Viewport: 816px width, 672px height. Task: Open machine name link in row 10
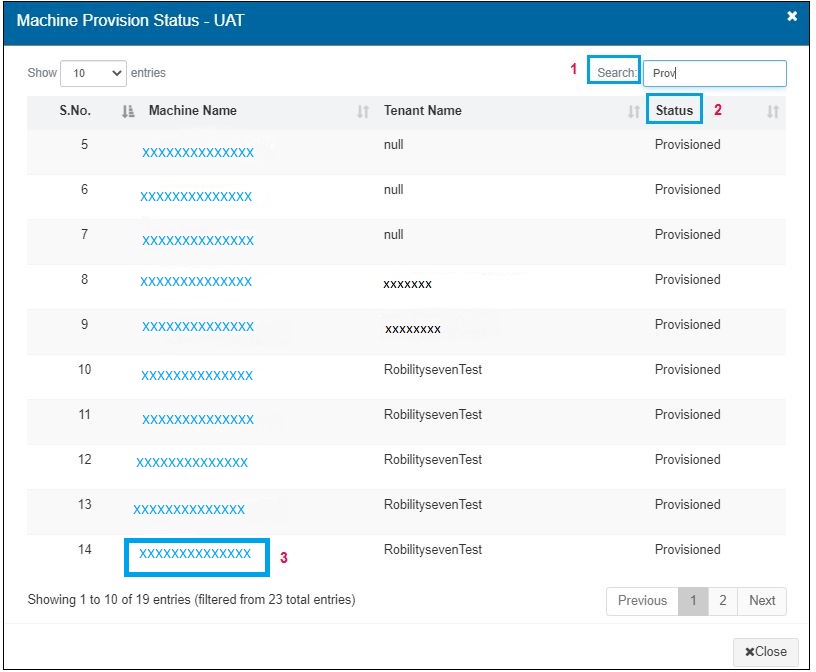pyautogui.click(x=197, y=376)
